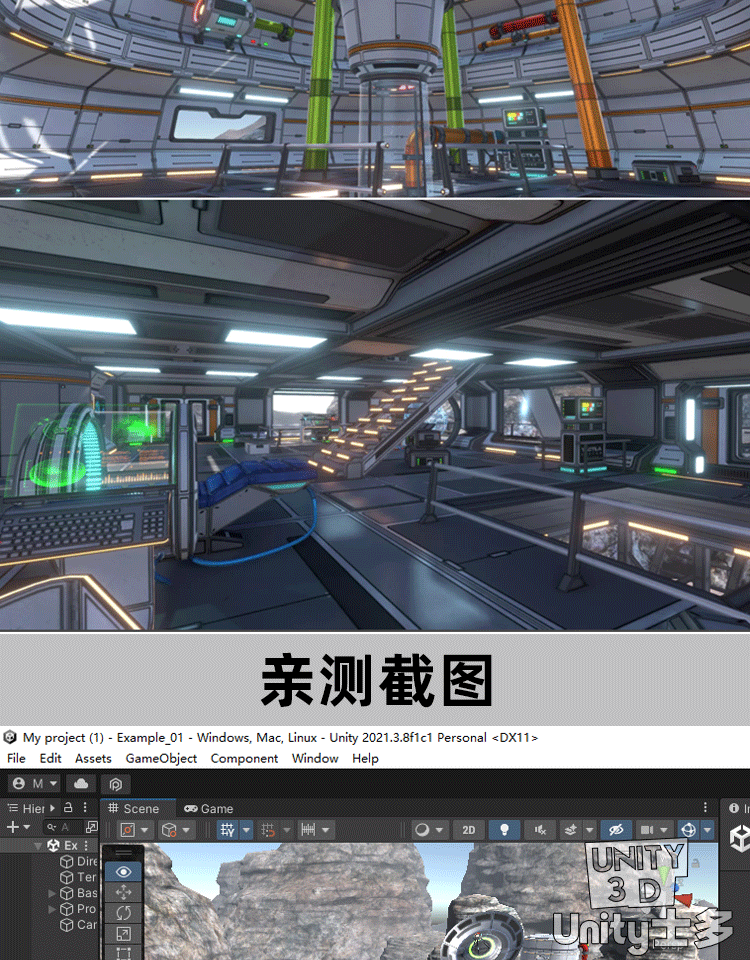Image resolution: width=750 pixels, height=960 pixels.
Task: Toggle hidden objects visibility eye
Action: pos(616,830)
